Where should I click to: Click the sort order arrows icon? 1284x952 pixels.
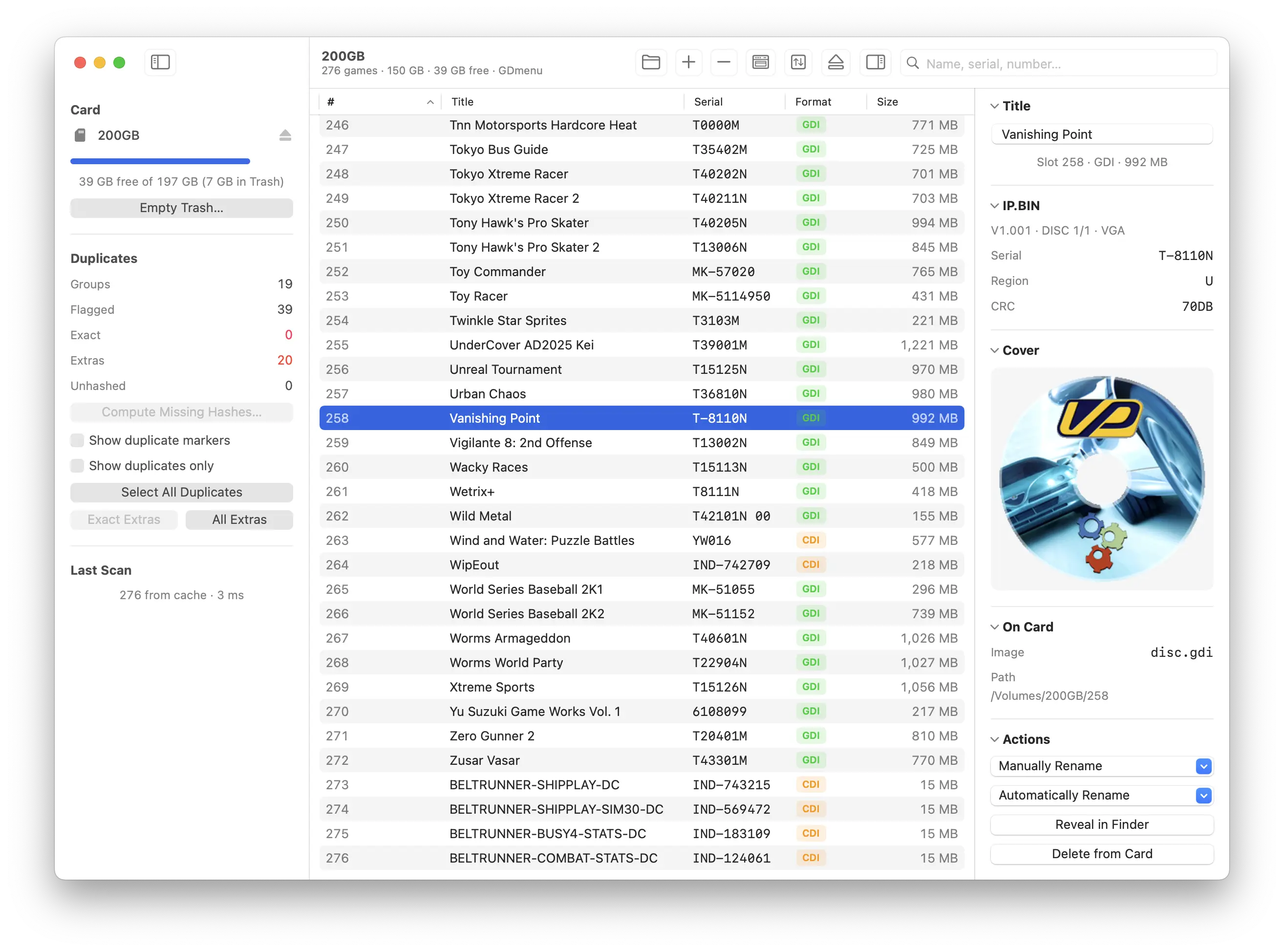pyautogui.click(x=798, y=62)
